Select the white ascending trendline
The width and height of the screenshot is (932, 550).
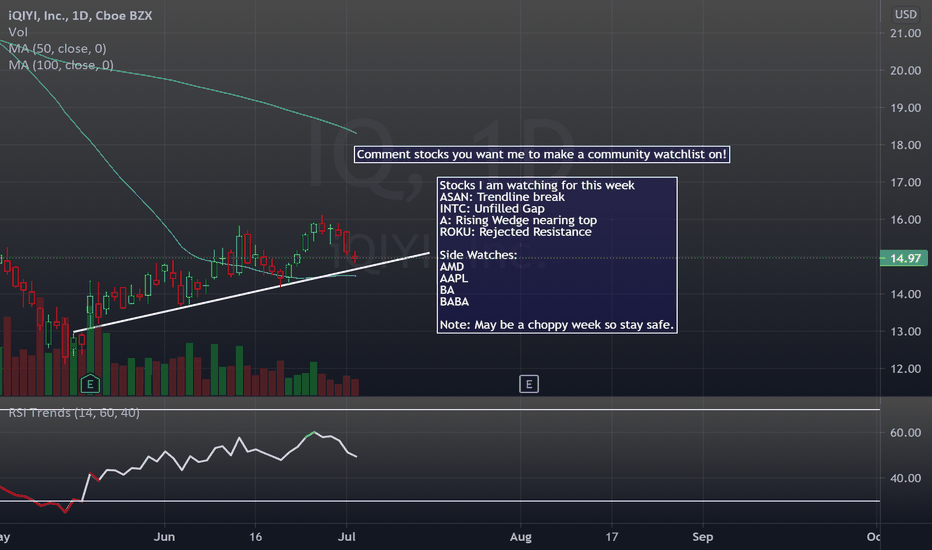251,293
